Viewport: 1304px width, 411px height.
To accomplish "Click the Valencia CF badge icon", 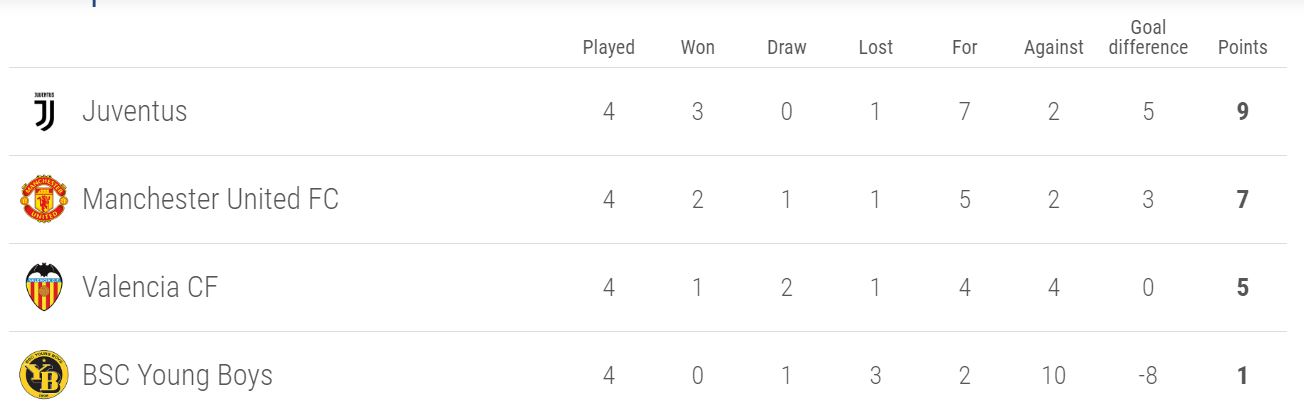I will coord(44,287).
